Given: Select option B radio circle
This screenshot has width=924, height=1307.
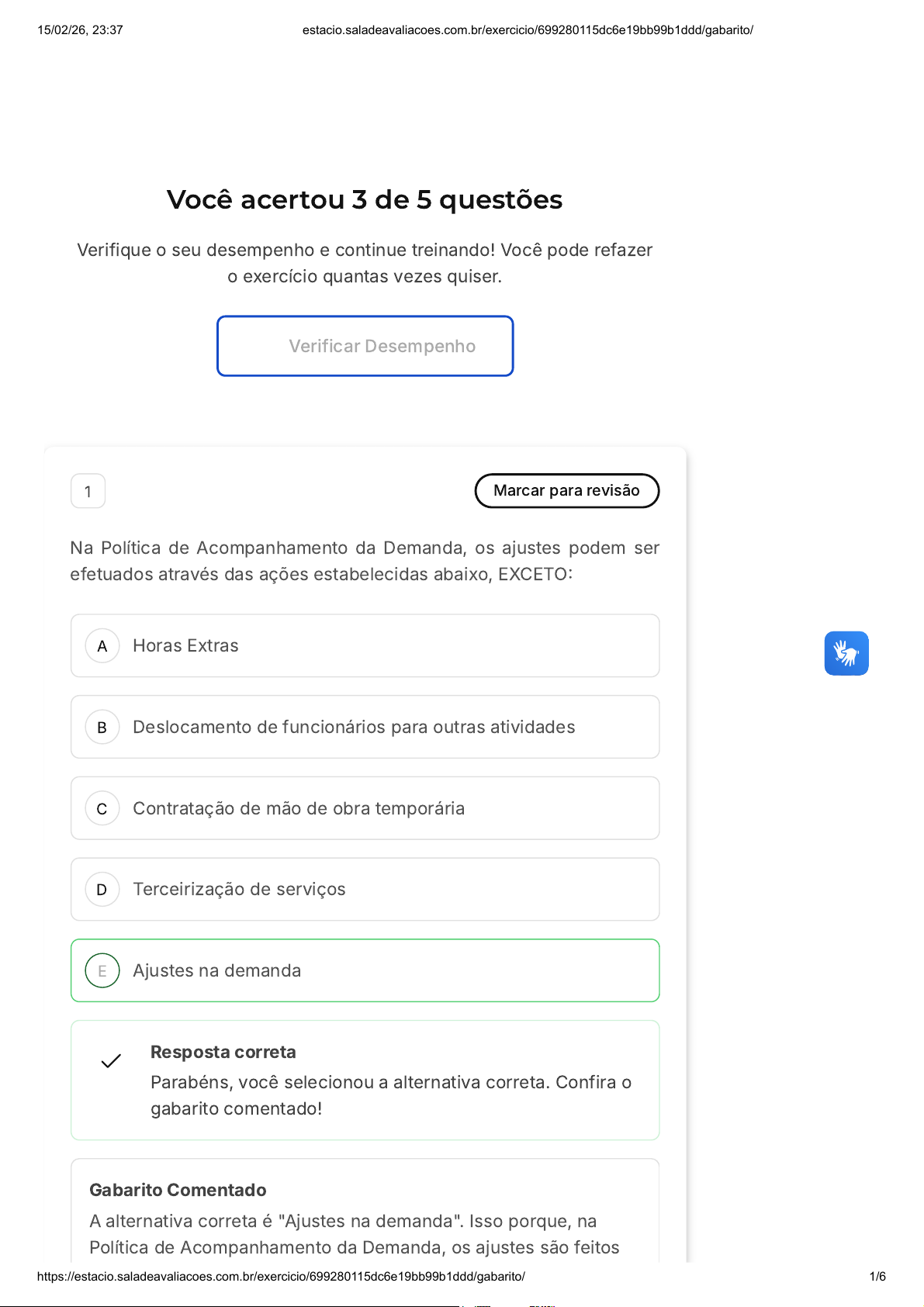Looking at the screenshot, I should [x=102, y=728].
